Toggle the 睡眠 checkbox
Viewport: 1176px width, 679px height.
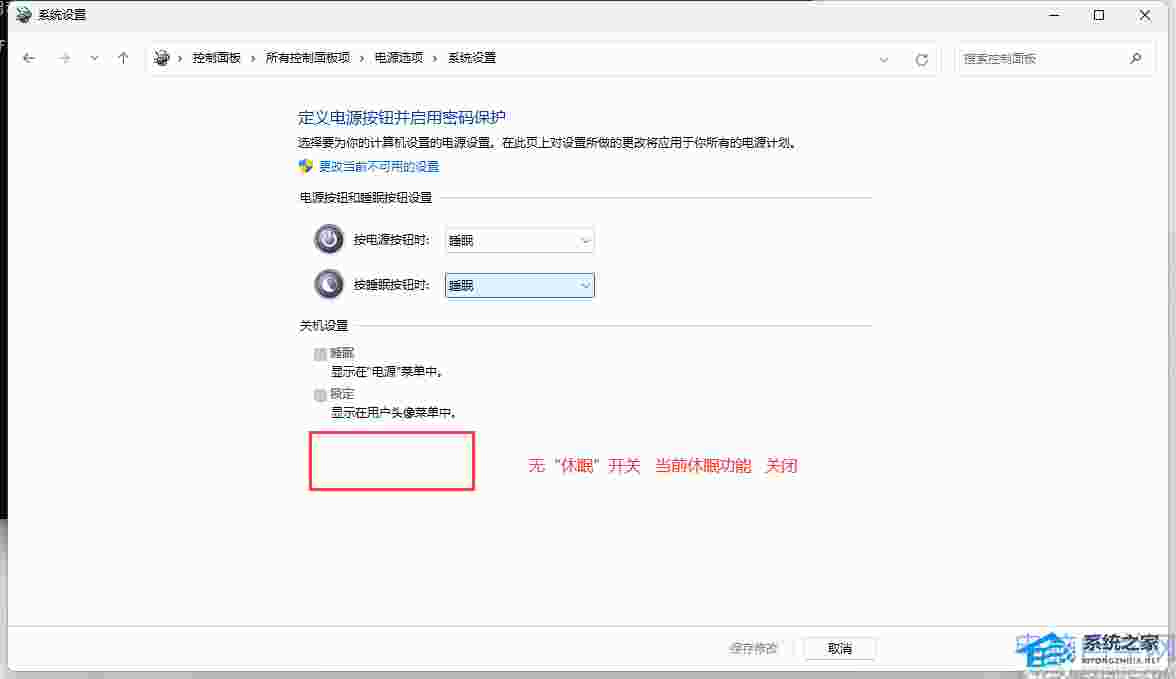(x=320, y=354)
